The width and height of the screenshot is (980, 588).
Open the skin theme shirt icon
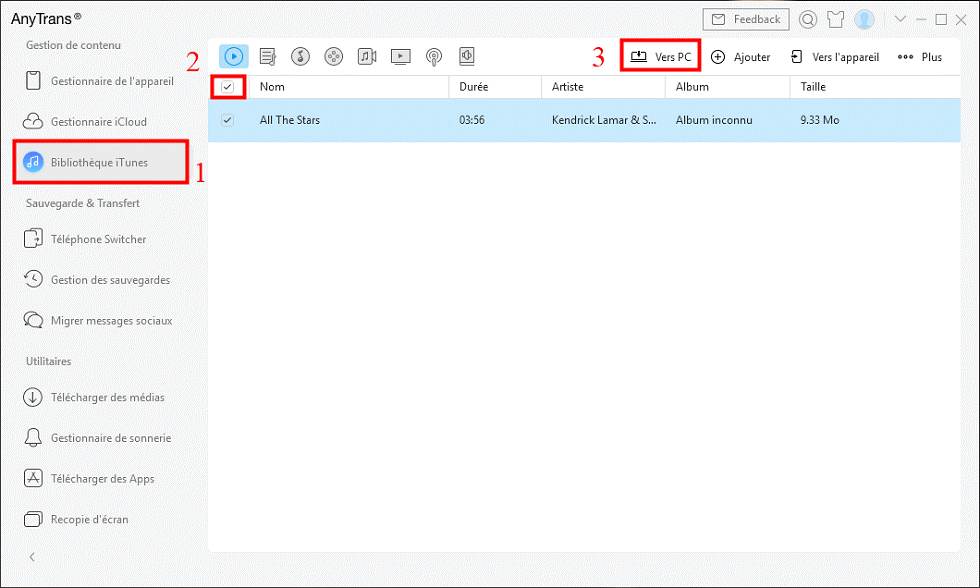point(836,19)
